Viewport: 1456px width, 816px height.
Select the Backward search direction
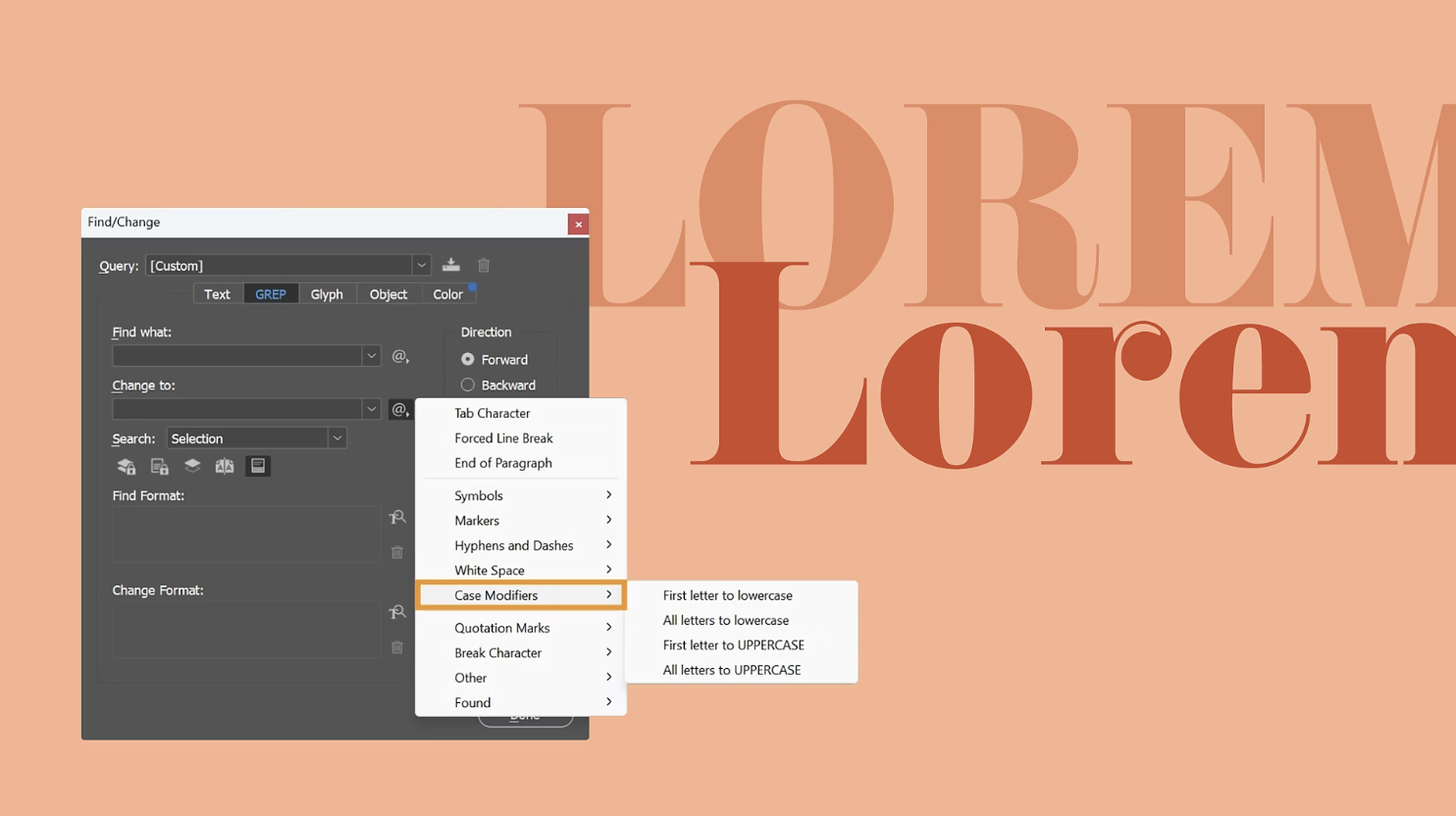pos(468,384)
